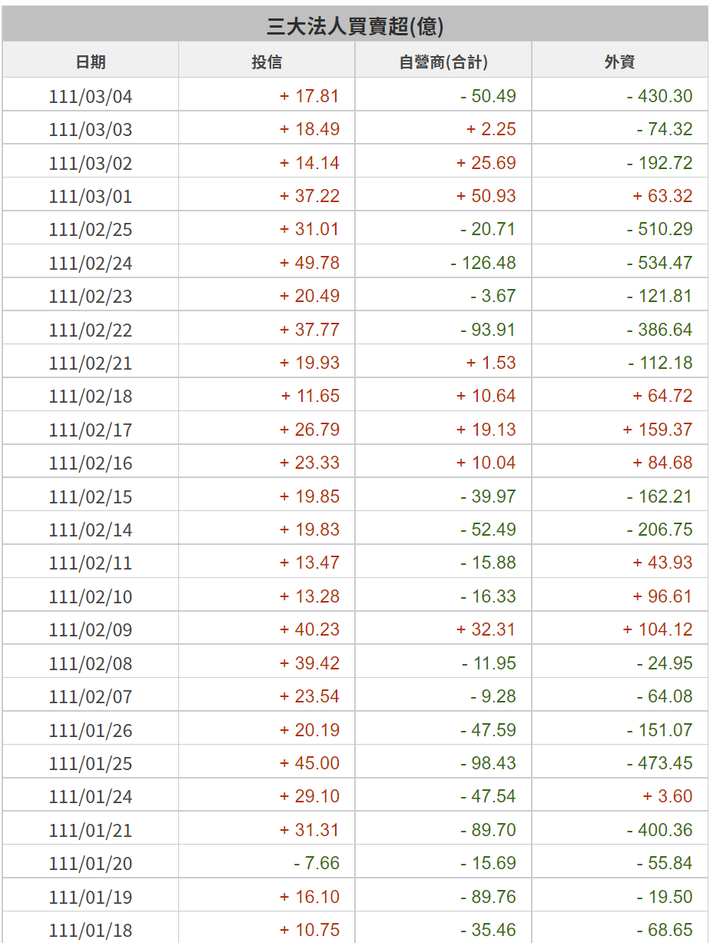The image size is (720, 943).
Task: Click the 日期 column header
Action: pos(90,62)
